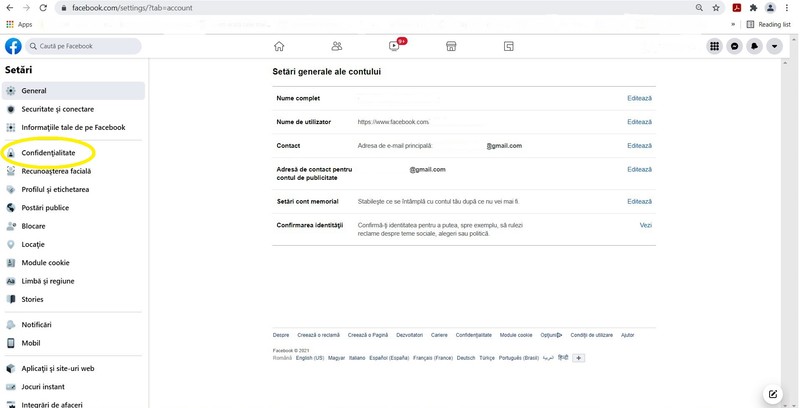Viewport: 800px width, 408px height.
Task: Click the browser back arrow
Action: pyautogui.click(x=10, y=8)
